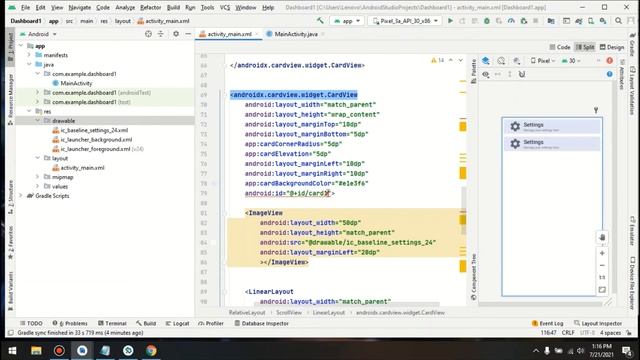The height and width of the screenshot is (360, 640).
Task: Click the first Settings card in preview
Action: click(552, 127)
